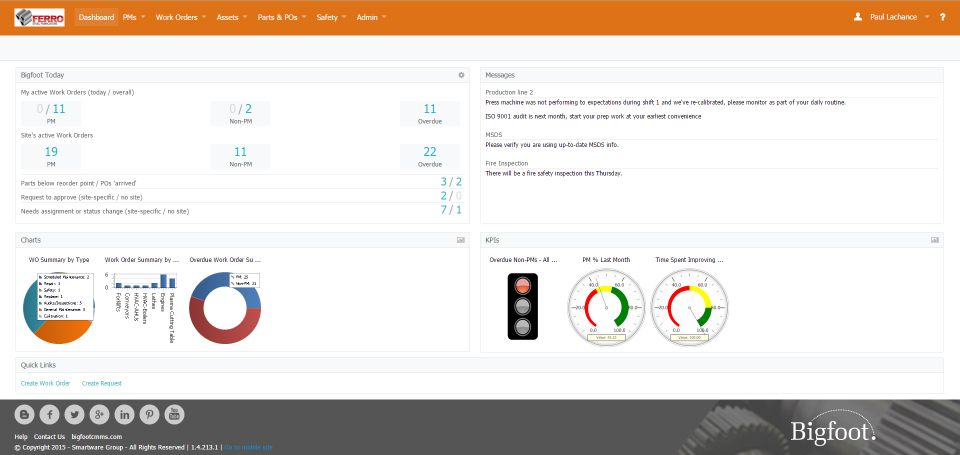Open the LinkedIn social icon
This screenshot has width=960, height=455.
pyautogui.click(x=125, y=415)
